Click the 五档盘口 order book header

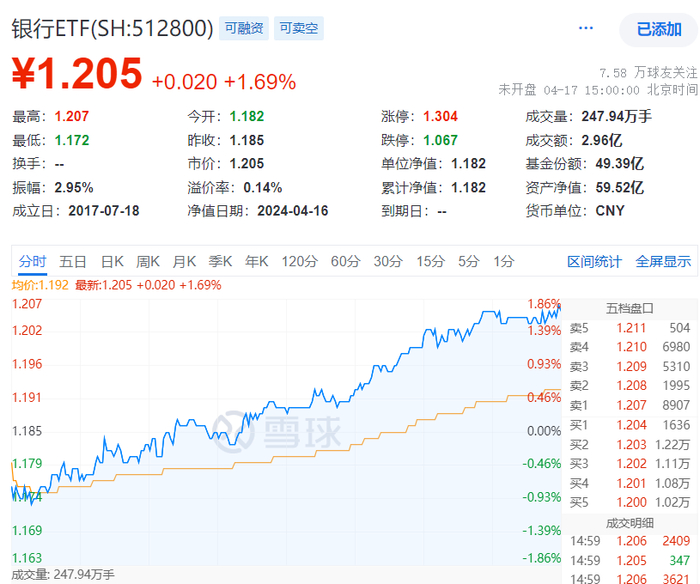click(629, 308)
